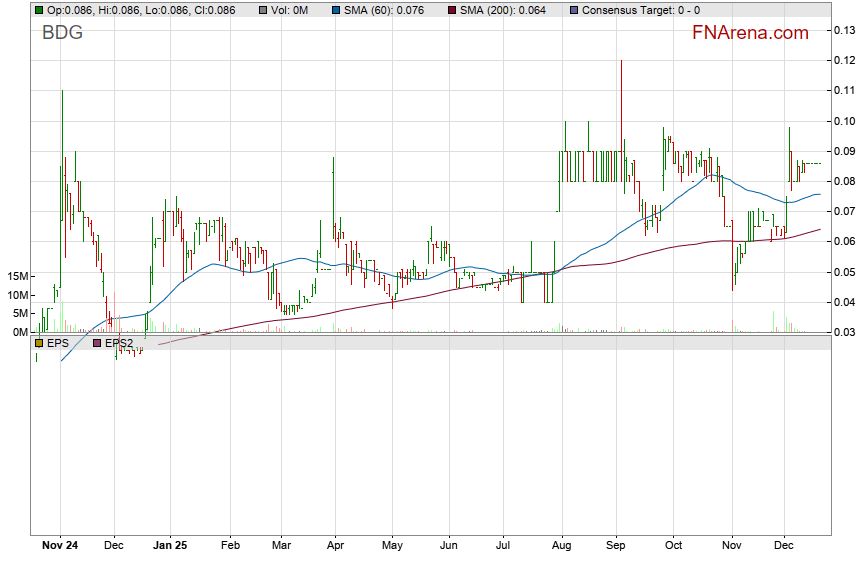Click the Nov 24 date axis label
This screenshot has height=566, width=859.
60,547
